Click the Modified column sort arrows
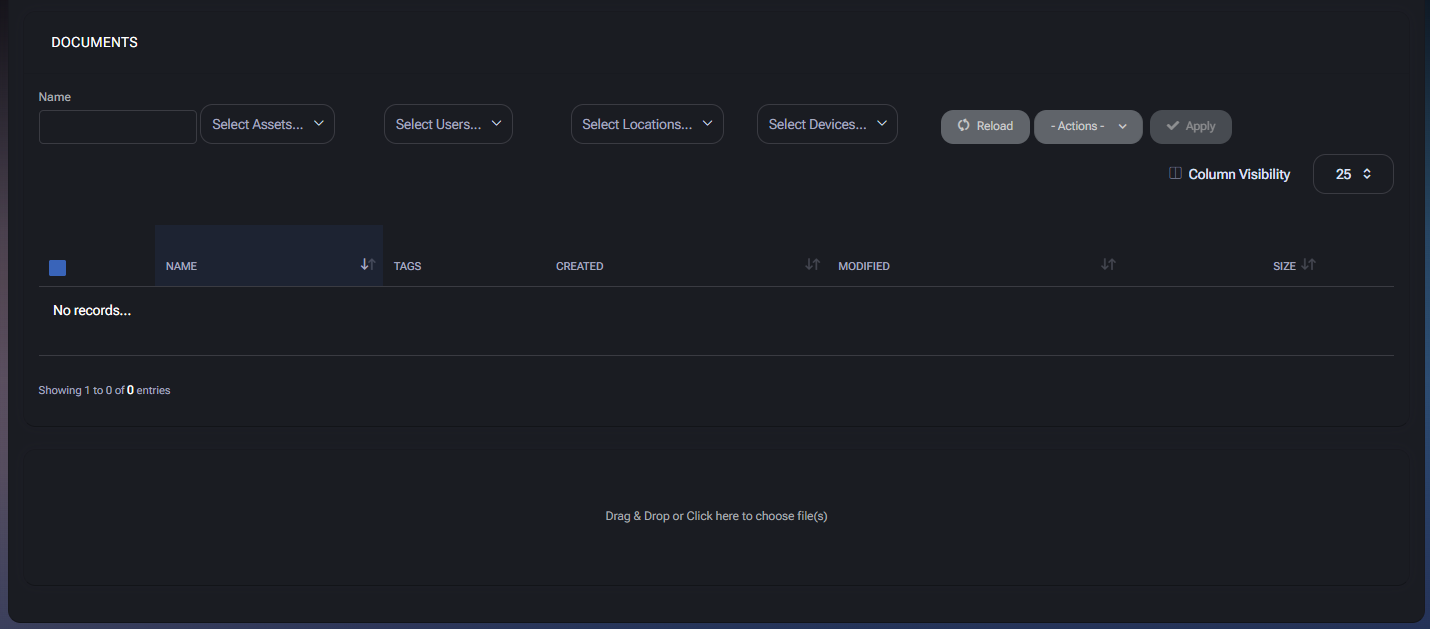Screen dimensions: 1430x629 pyautogui.click(x=1108, y=265)
